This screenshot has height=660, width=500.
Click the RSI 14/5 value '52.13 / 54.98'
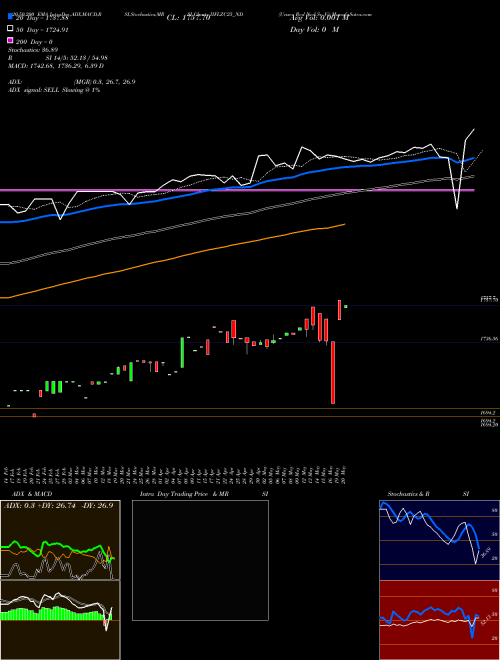tap(88, 58)
